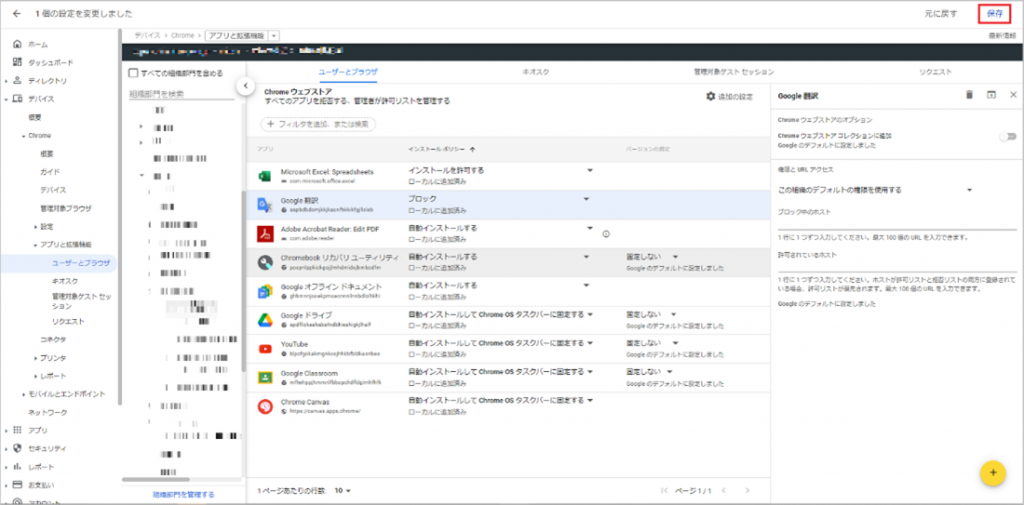Click Chrome Canvas app icon
This screenshot has width=1024, height=505.
click(264, 406)
